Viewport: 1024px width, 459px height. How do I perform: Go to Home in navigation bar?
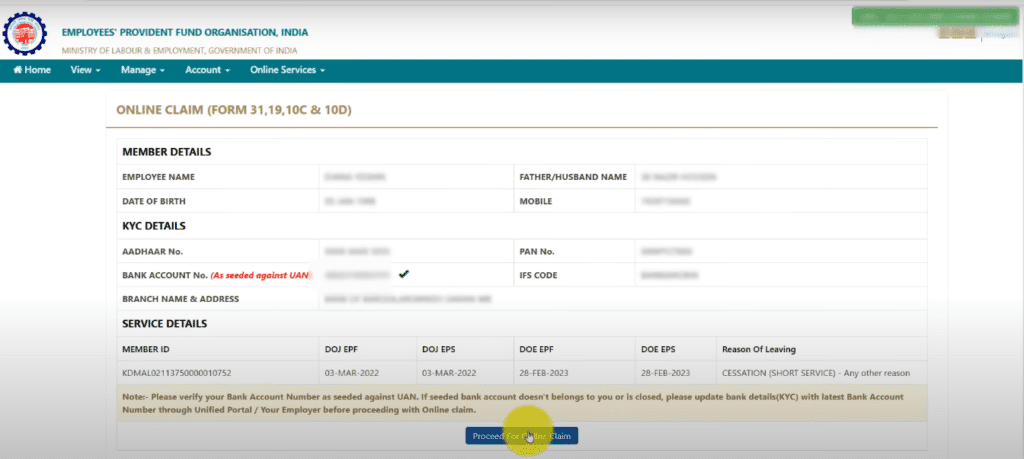(x=32, y=70)
